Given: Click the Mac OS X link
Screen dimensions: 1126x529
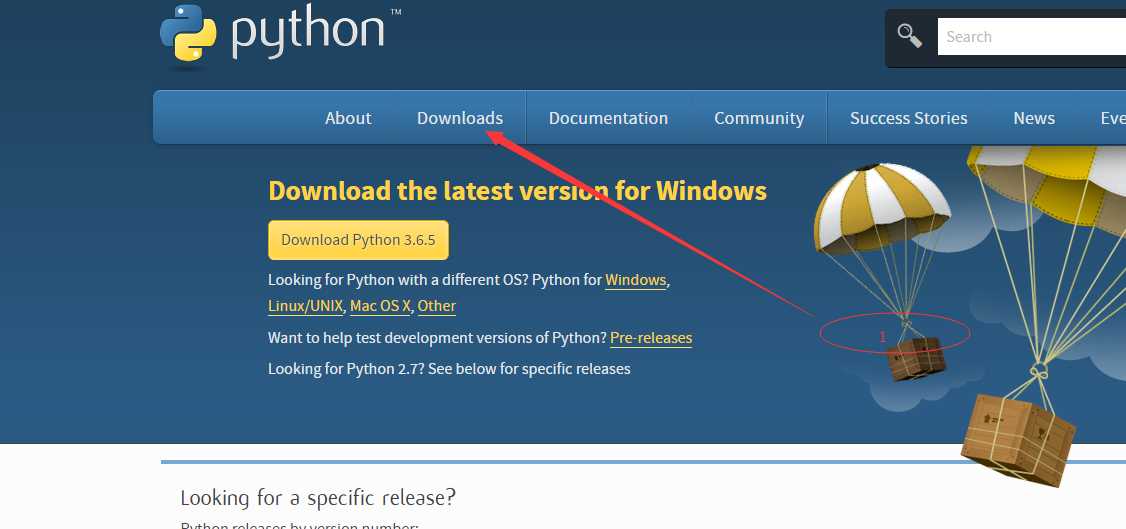Looking at the screenshot, I should [380, 306].
